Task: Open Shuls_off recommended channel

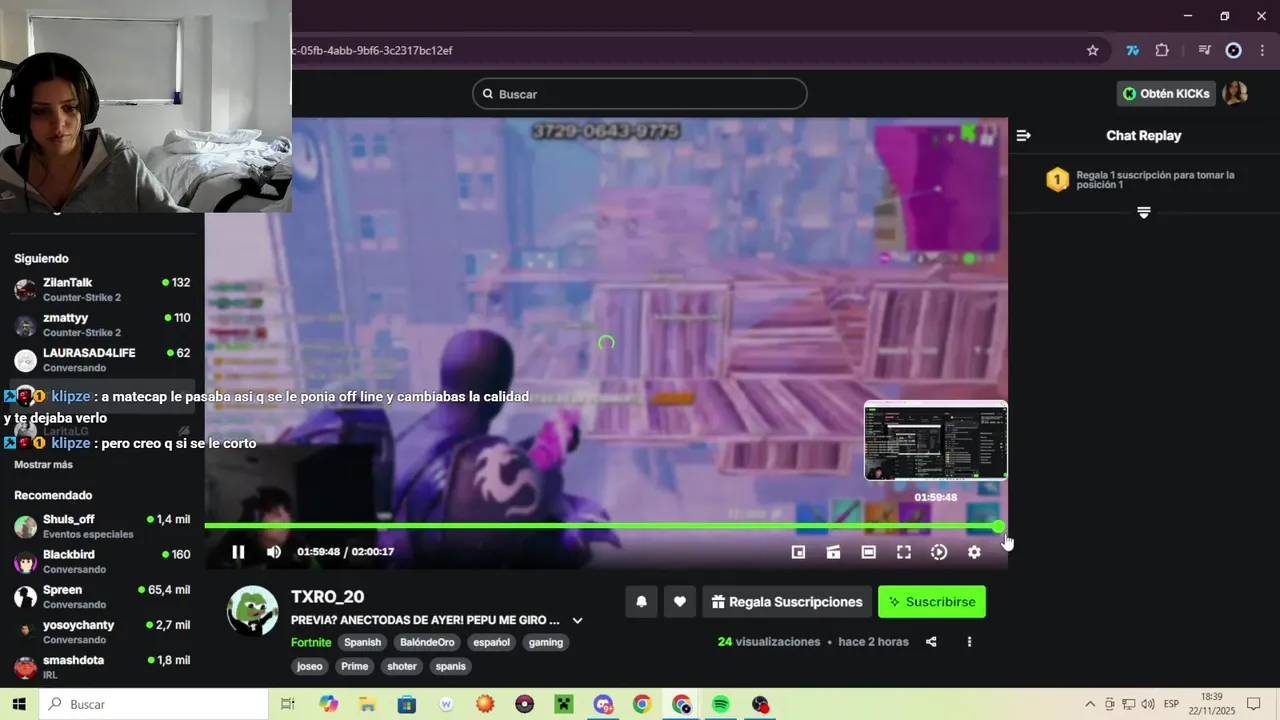Action: pyautogui.click(x=102, y=526)
